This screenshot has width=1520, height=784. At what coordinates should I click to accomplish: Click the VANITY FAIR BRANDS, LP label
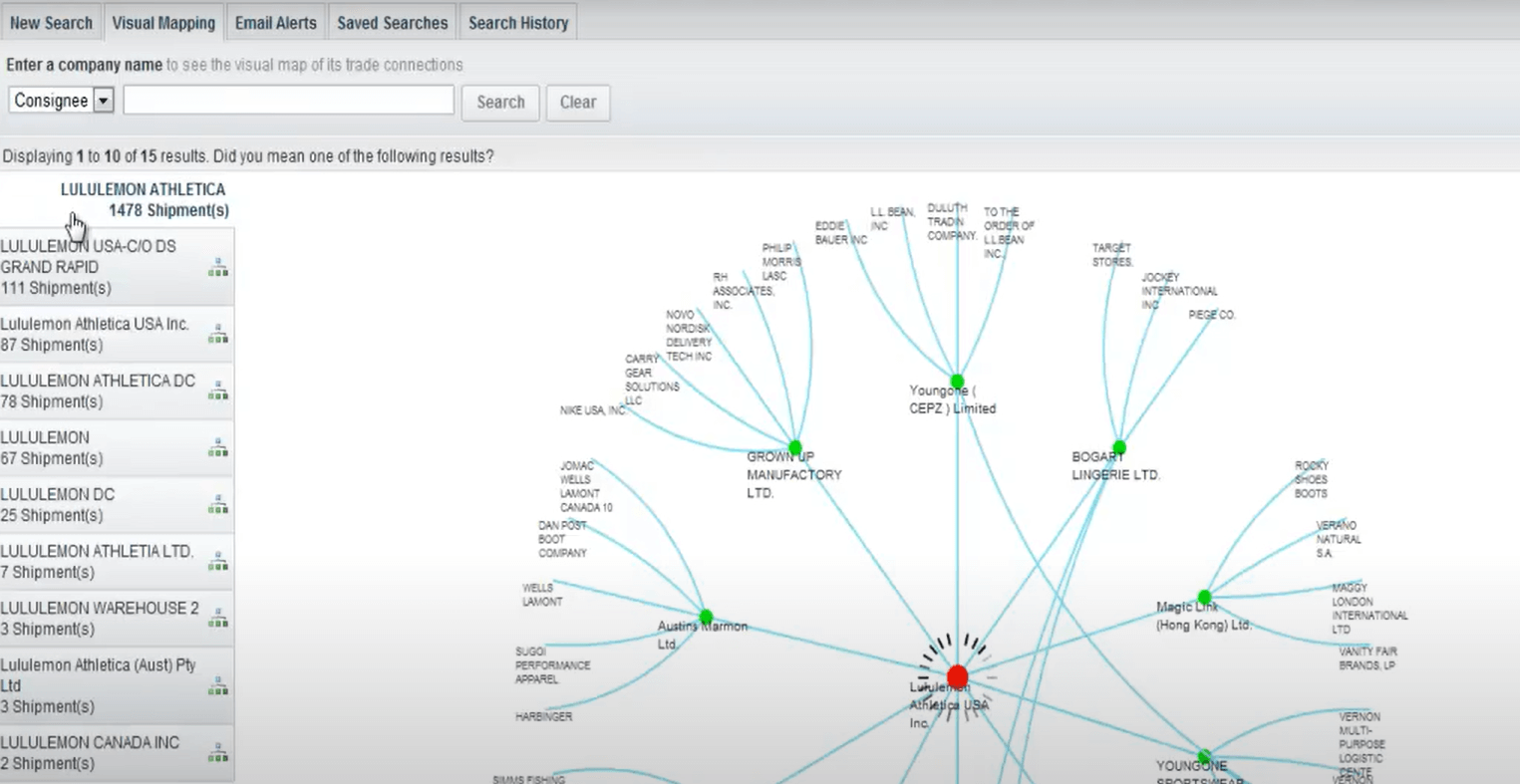point(1368,657)
